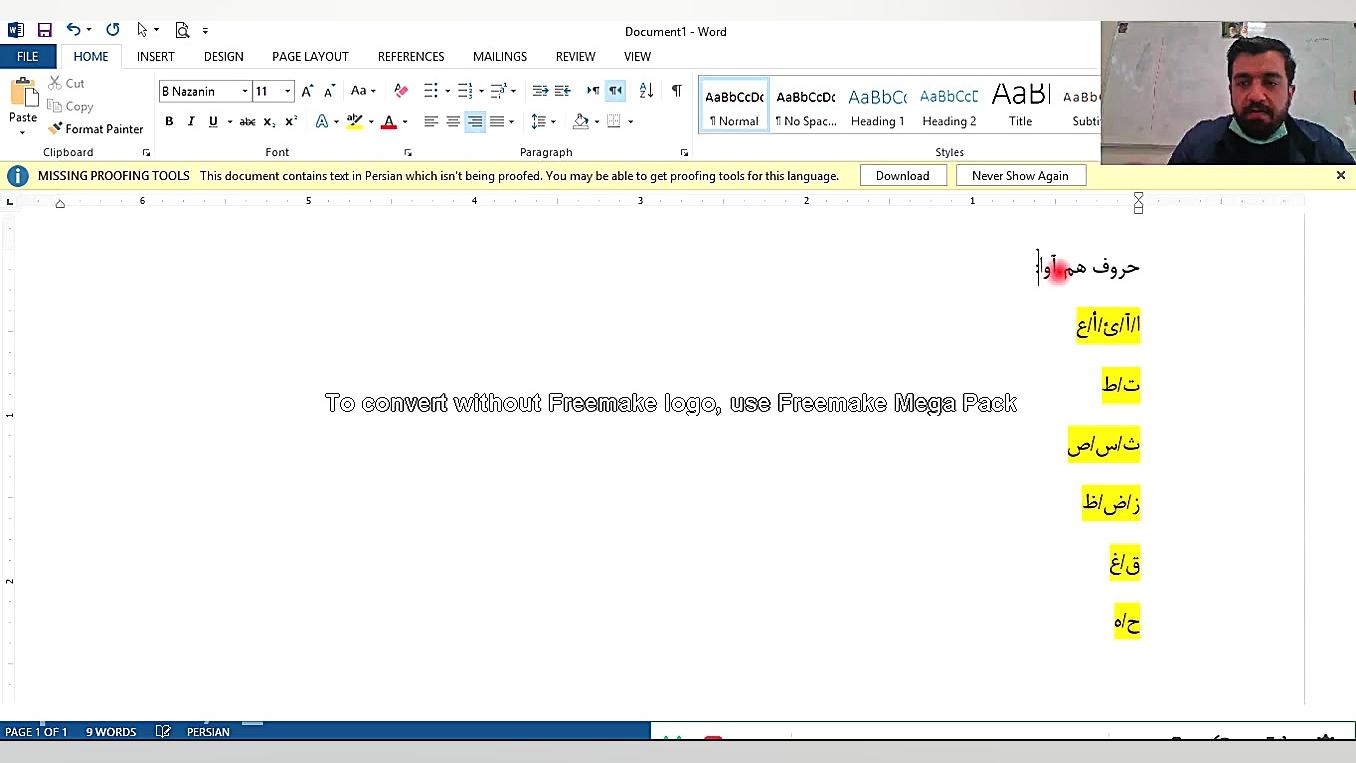This screenshot has height=763, width=1356.
Task: Open Change Case dropdown
Action: 362,91
